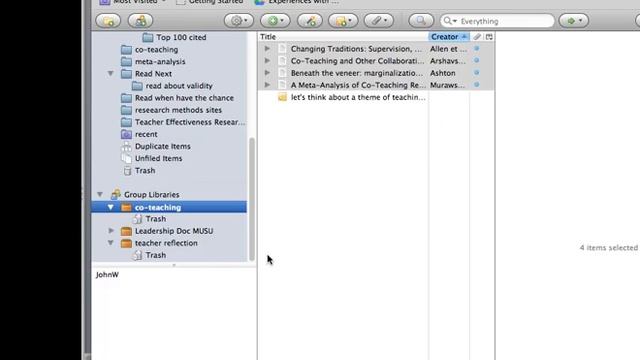Select A Meta-Analysis of Co-Teaching Re title
The image size is (640, 360).
coord(358,85)
